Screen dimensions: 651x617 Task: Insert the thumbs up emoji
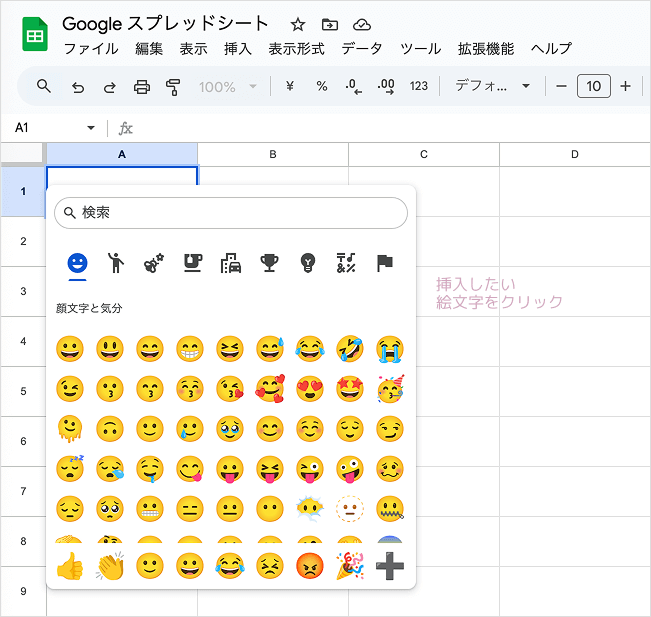[70, 566]
